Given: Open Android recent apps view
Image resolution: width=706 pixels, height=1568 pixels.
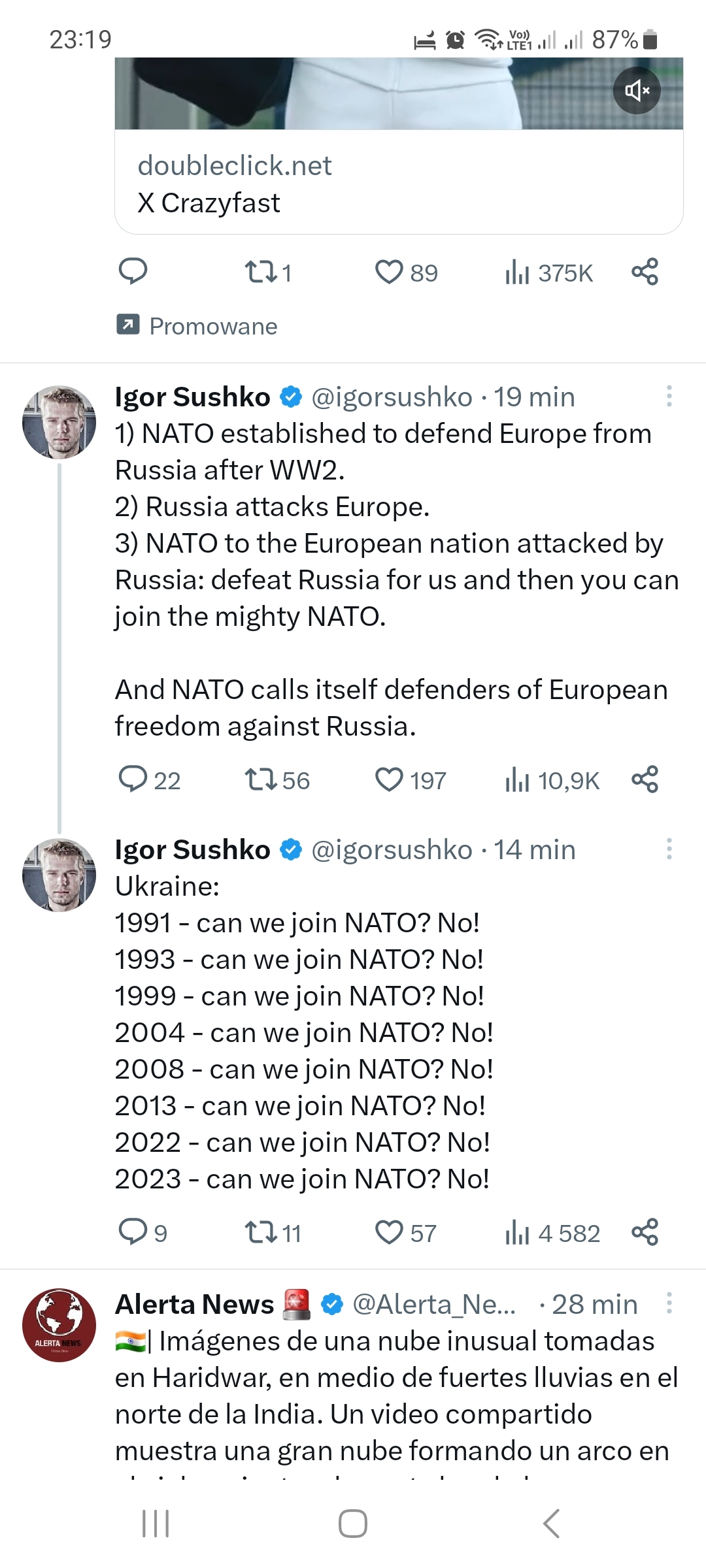Looking at the screenshot, I should [x=156, y=1524].
